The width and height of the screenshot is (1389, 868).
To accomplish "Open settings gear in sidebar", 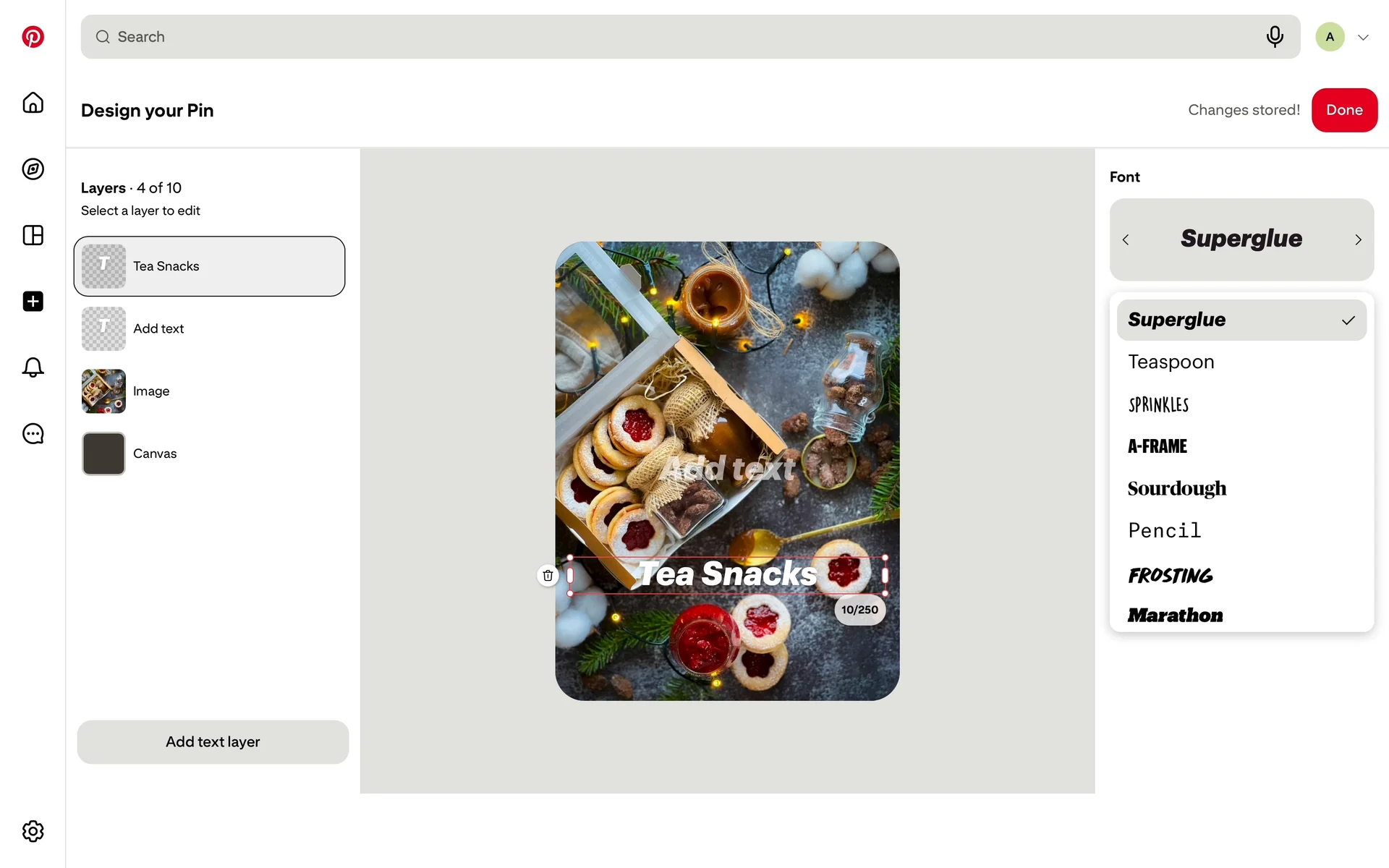I will [x=33, y=831].
